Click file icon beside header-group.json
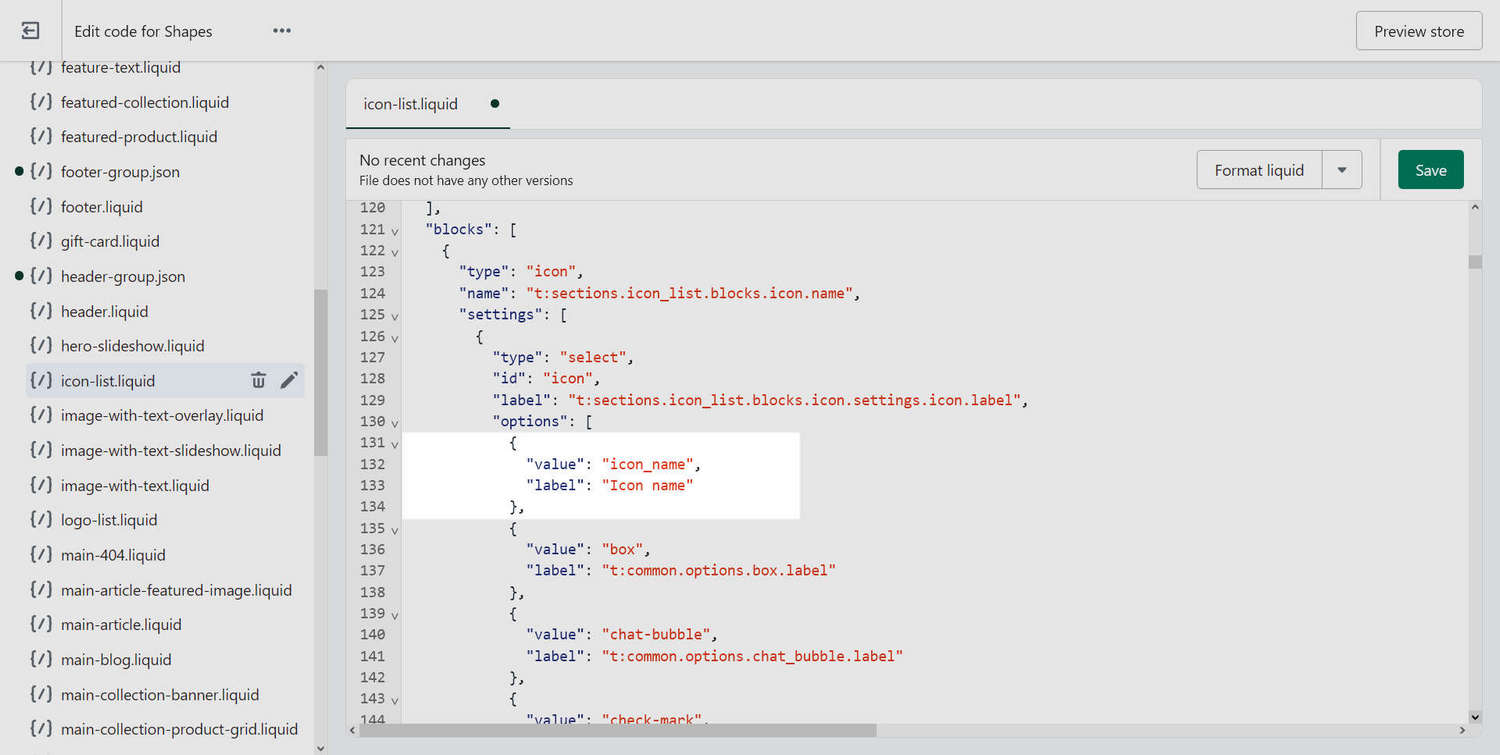The width and height of the screenshot is (1500, 755). coord(41,276)
